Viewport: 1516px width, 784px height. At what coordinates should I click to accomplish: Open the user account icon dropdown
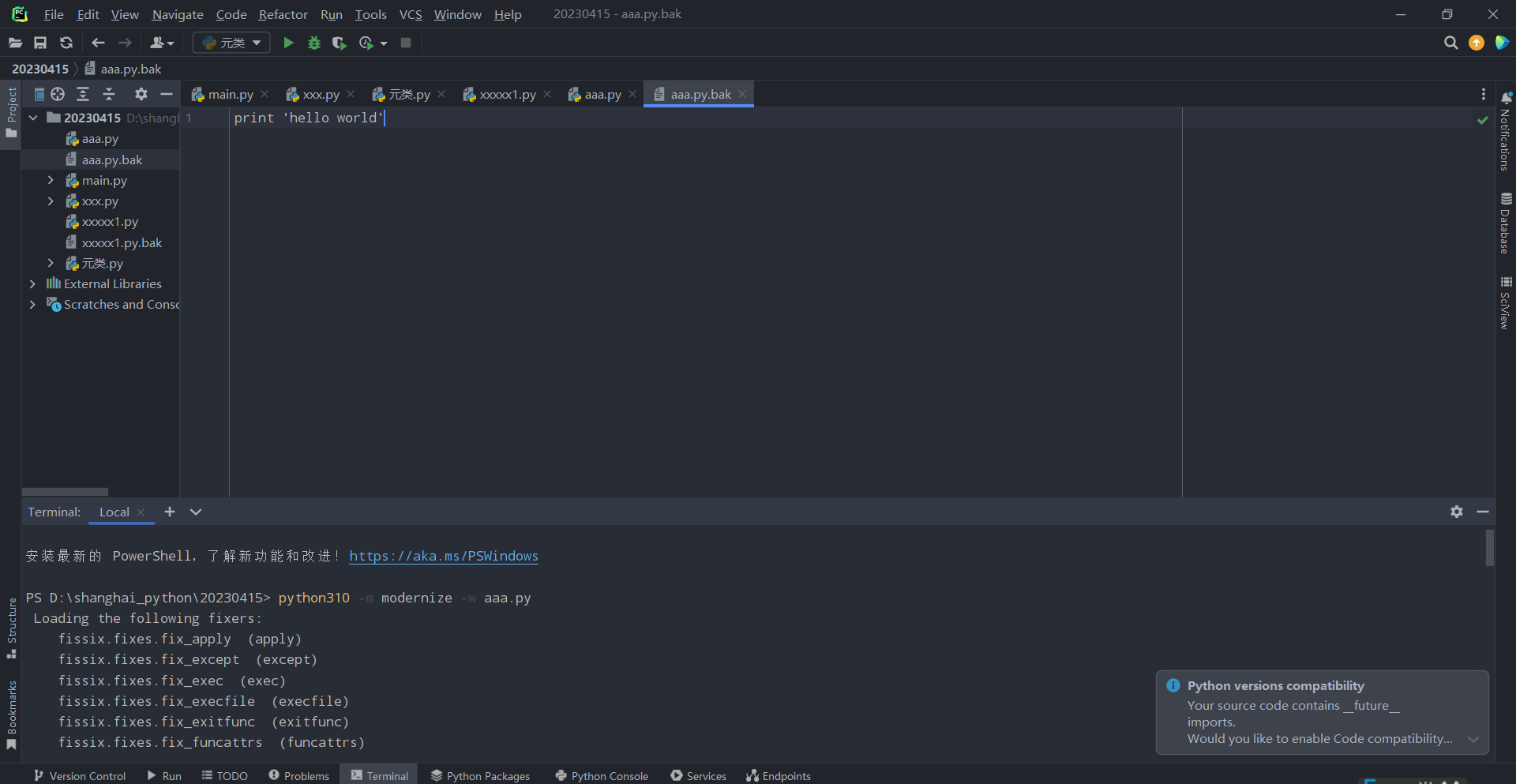click(x=162, y=43)
